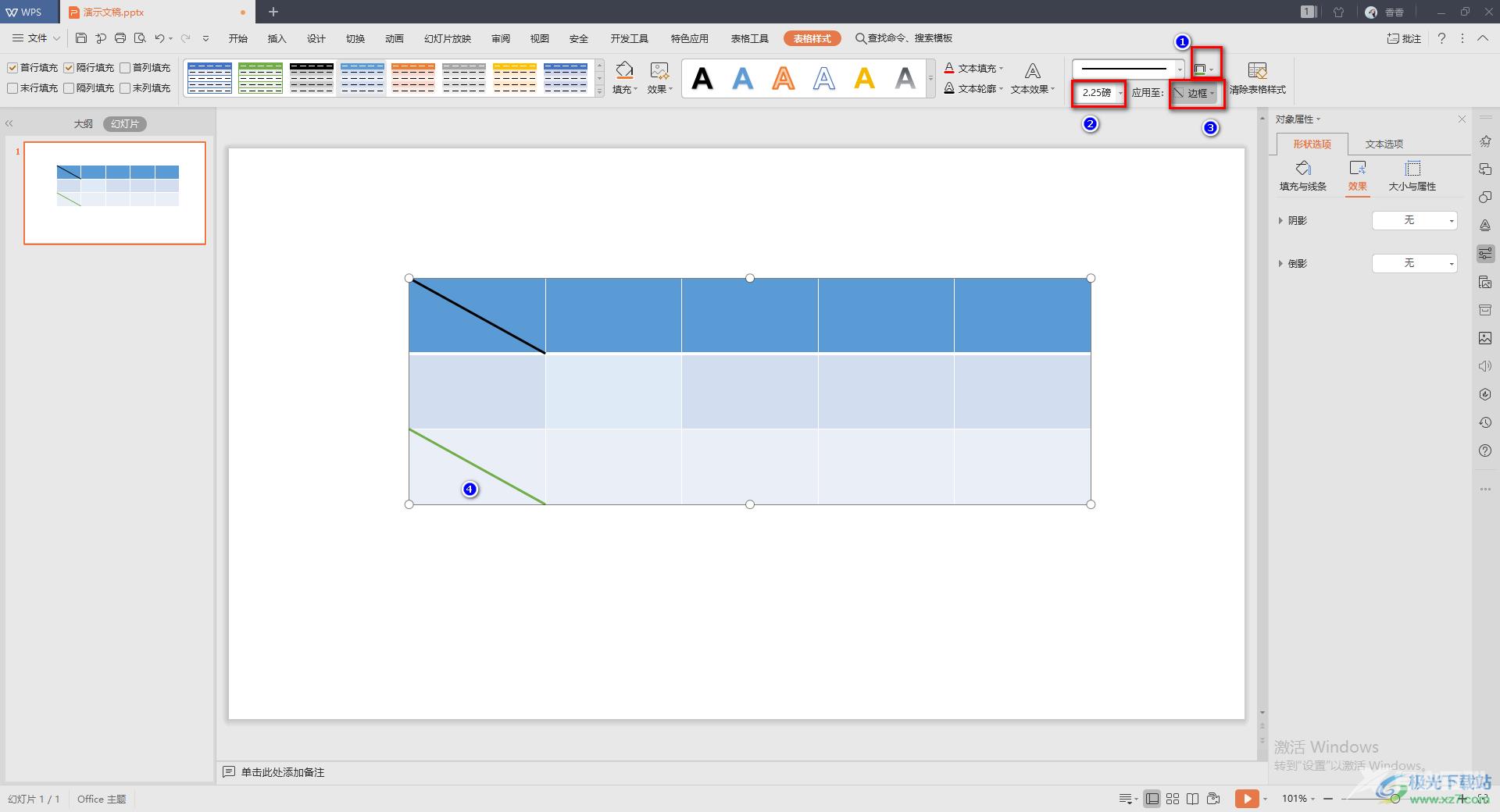The width and height of the screenshot is (1500, 812).
Task: Switch to Reading view icon
Action: pyautogui.click(x=1192, y=799)
